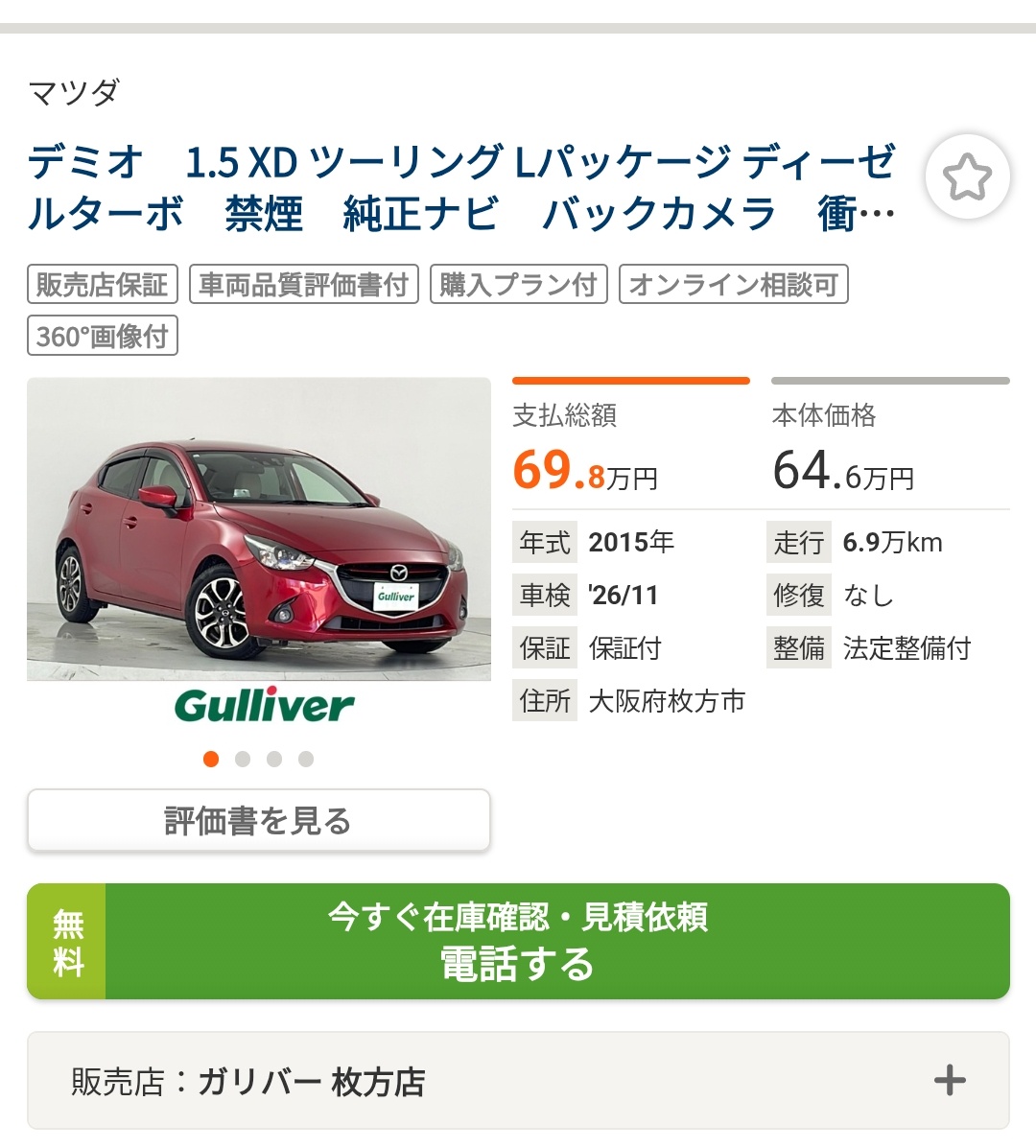Open the red Demio car photo
1036x1148 pixels.
click(258, 528)
